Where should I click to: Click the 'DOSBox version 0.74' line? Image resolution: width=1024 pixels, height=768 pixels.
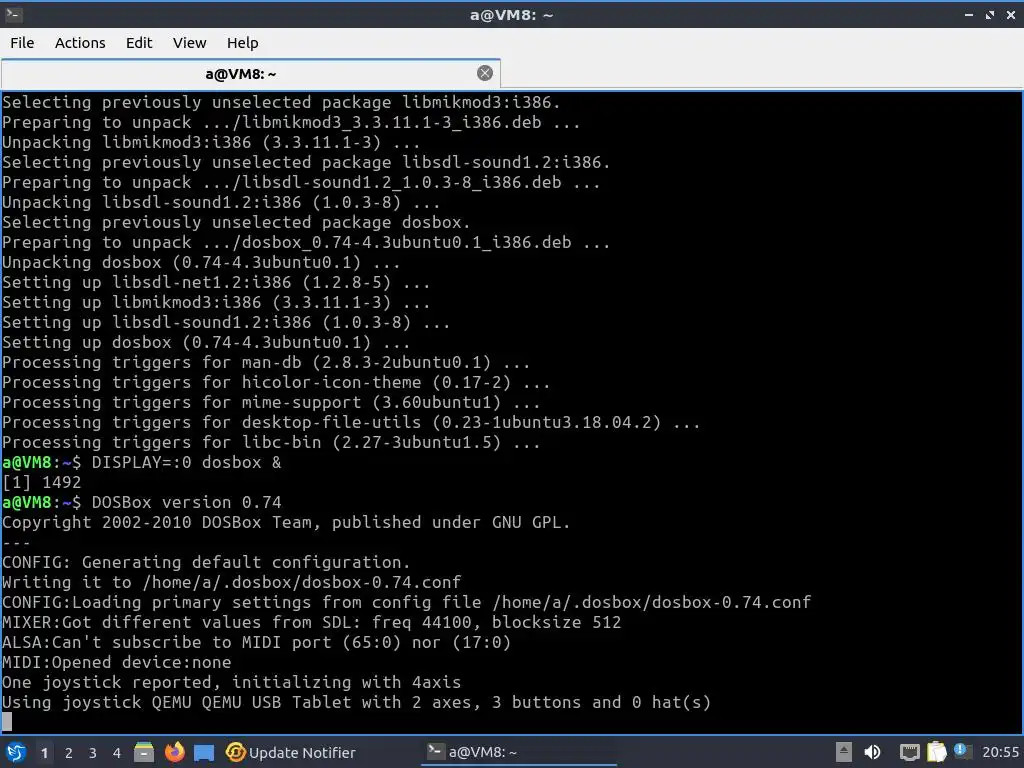186,502
